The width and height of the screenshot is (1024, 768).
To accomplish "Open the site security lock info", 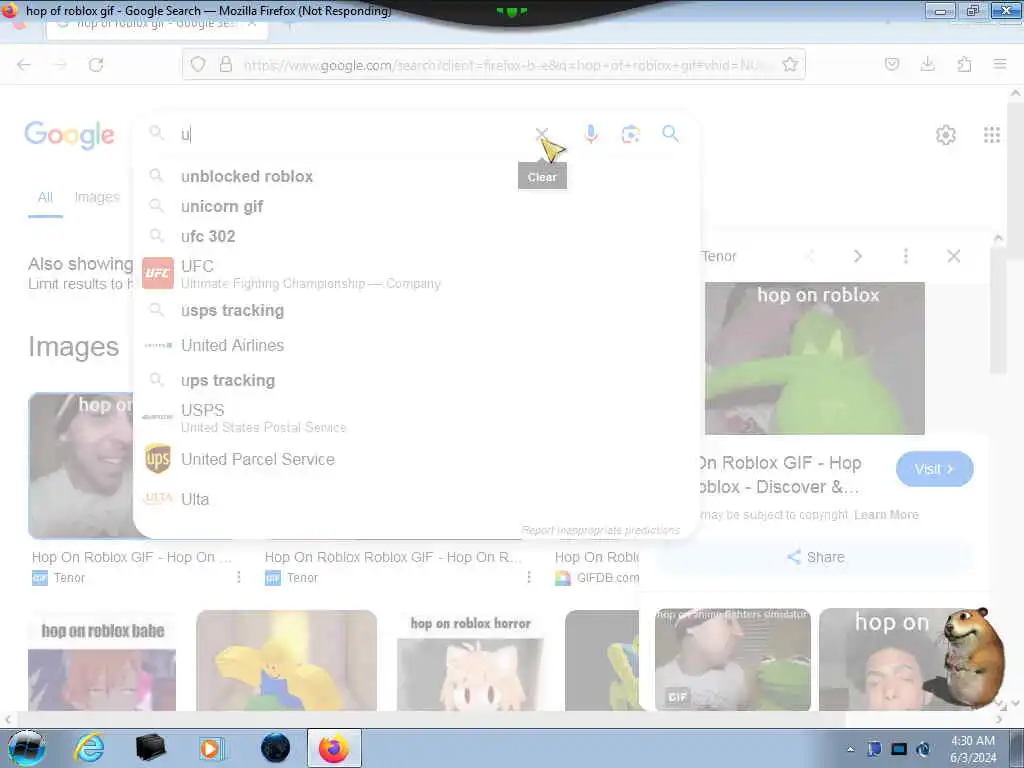I will 225,64.
